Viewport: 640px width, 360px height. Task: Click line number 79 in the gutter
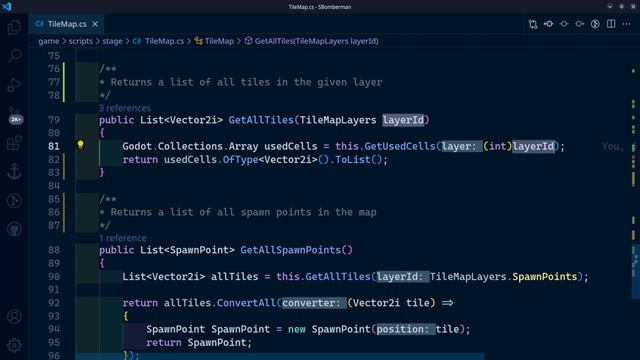[54, 120]
